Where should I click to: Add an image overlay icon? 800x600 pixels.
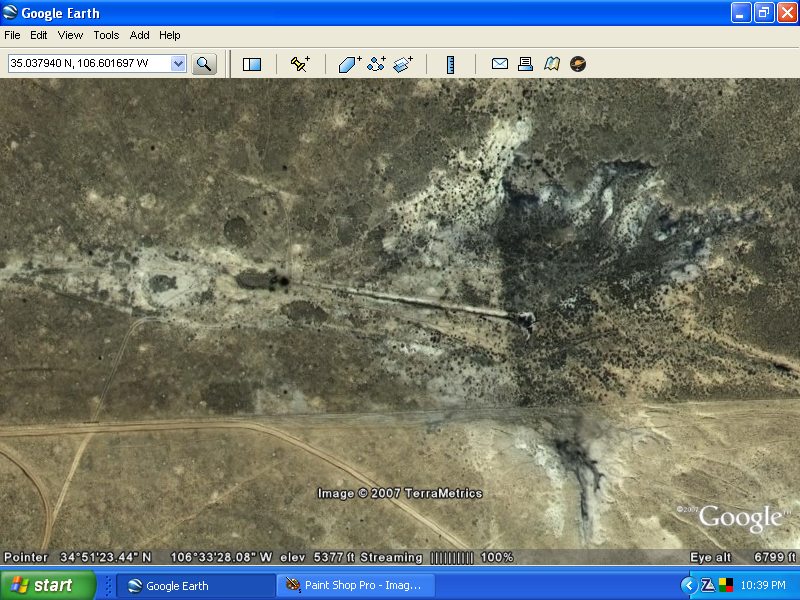pos(403,64)
